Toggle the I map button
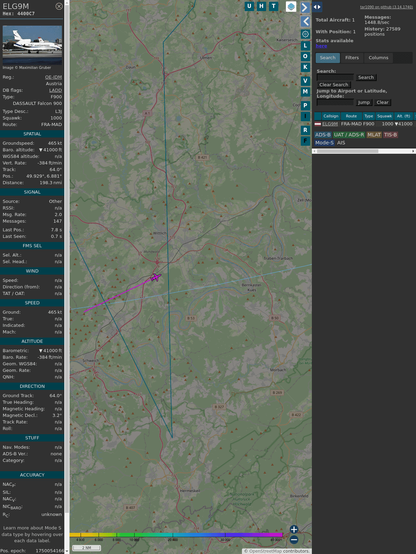 pyautogui.click(x=305, y=116)
